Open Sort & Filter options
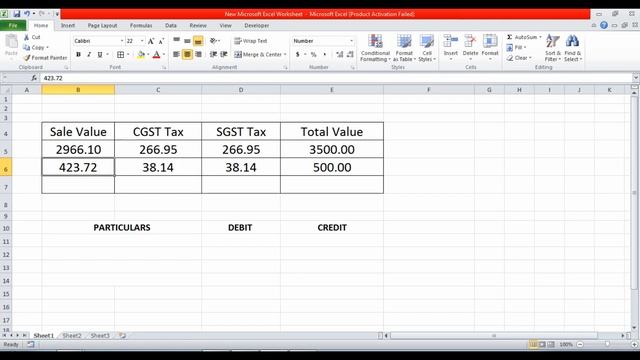640x360 pixels. pos(553,48)
